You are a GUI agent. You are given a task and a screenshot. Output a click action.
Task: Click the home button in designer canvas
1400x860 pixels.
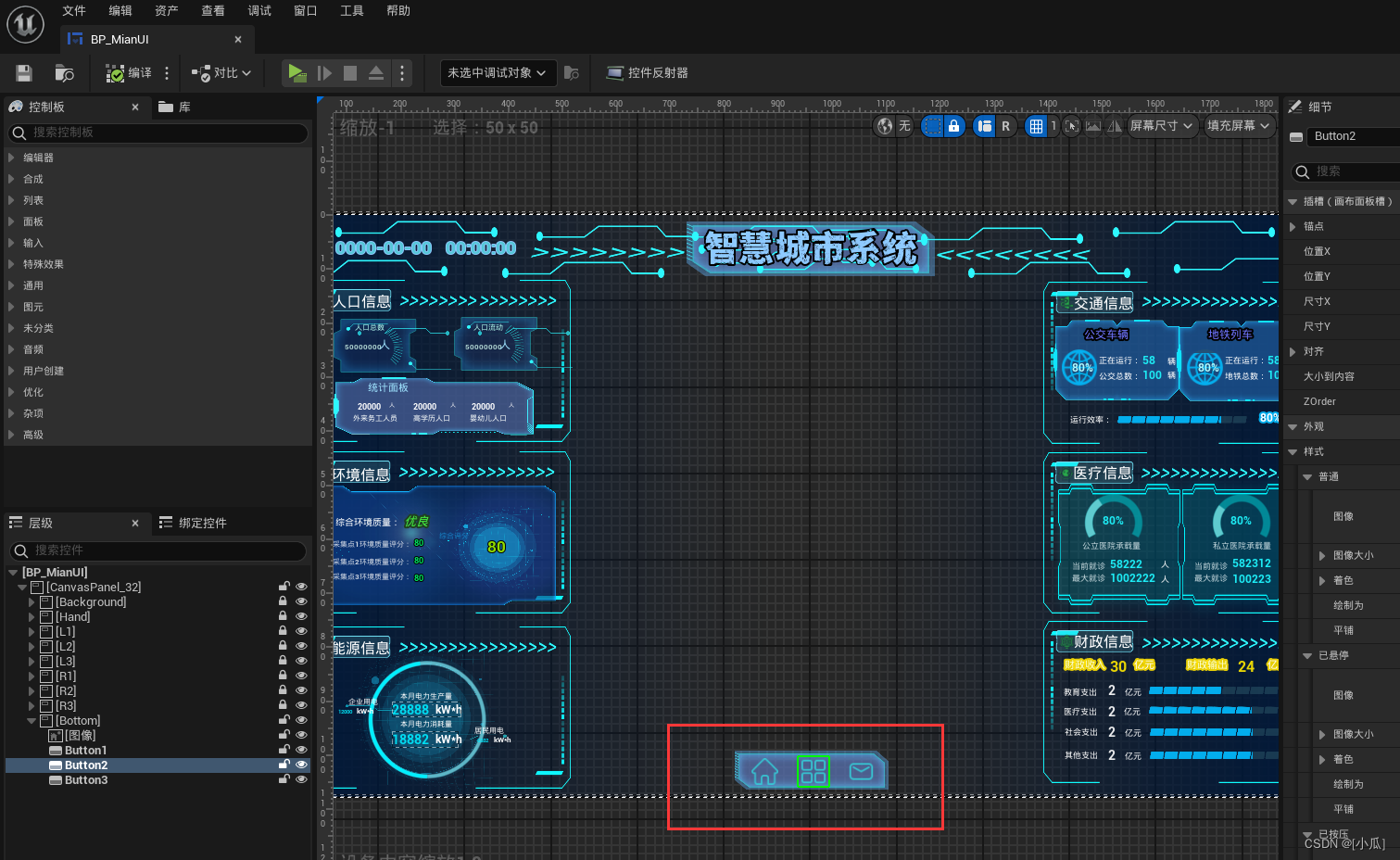pyautogui.click(x=764, y=771)
